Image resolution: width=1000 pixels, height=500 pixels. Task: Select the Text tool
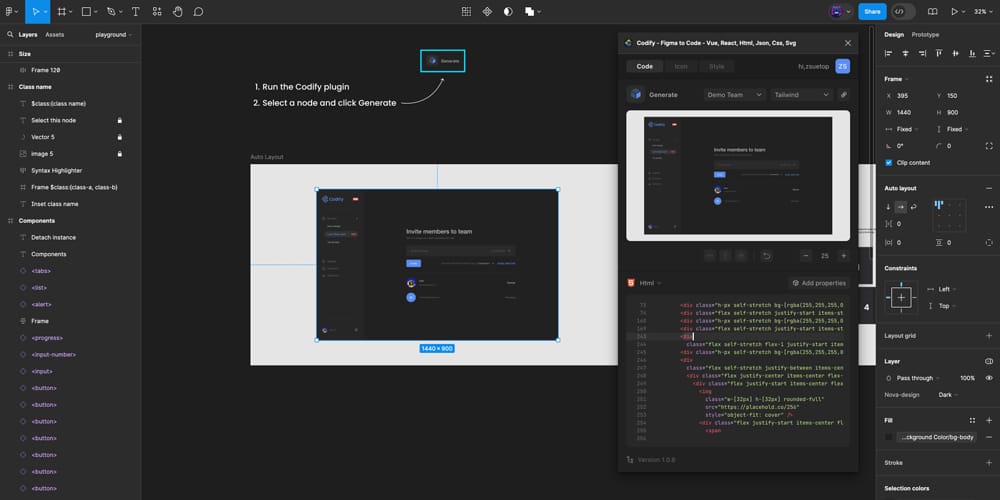136,11
